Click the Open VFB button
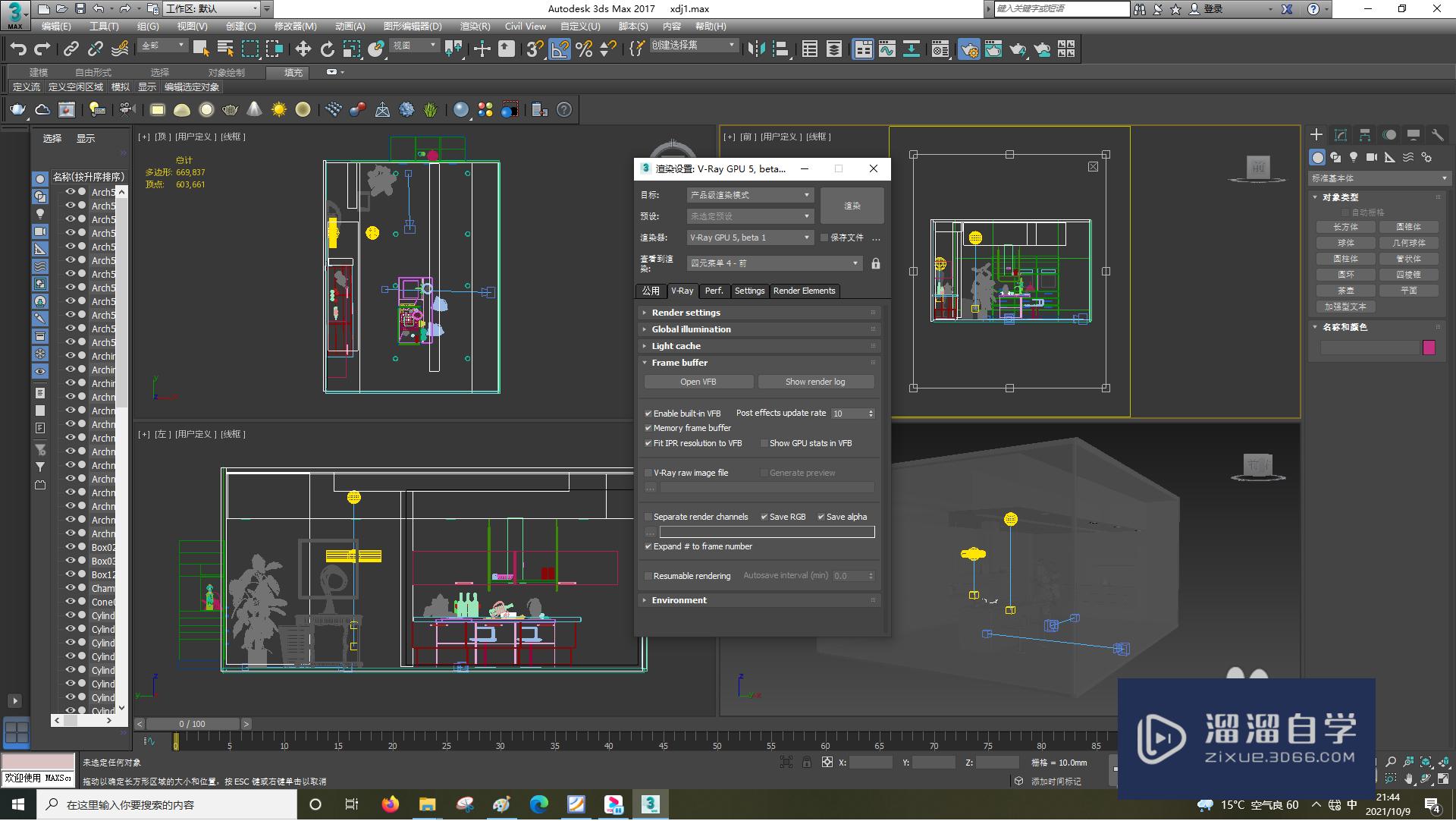The height and width of the screenshot is (821, 1456). tap(698, 382)
